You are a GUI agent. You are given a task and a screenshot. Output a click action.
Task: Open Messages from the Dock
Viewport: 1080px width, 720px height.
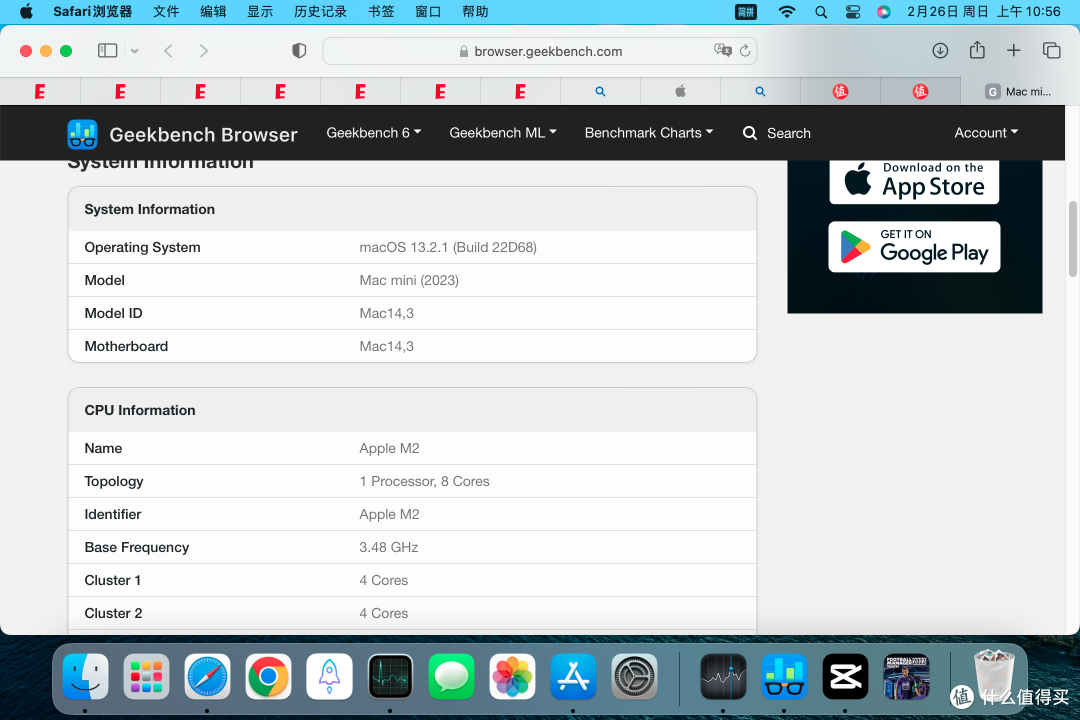click(x=451, y=677)
